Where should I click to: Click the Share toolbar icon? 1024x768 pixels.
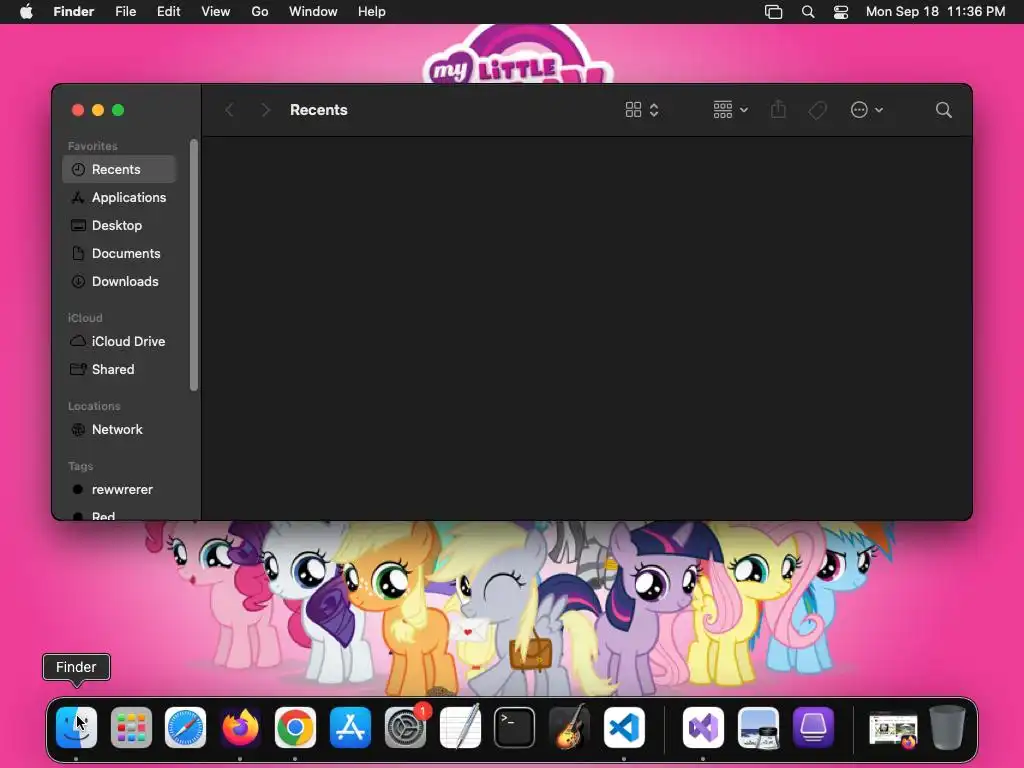tap(778, 110)
